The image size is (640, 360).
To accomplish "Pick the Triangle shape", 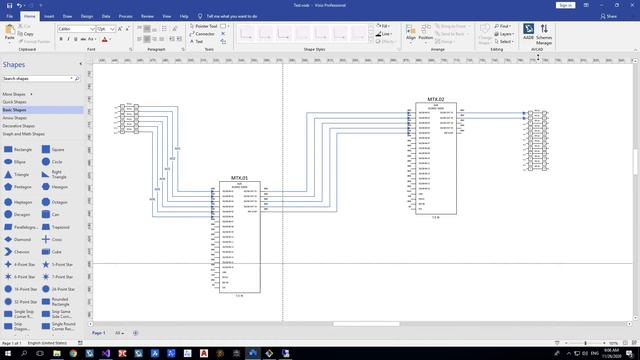I will coord(17,174).
